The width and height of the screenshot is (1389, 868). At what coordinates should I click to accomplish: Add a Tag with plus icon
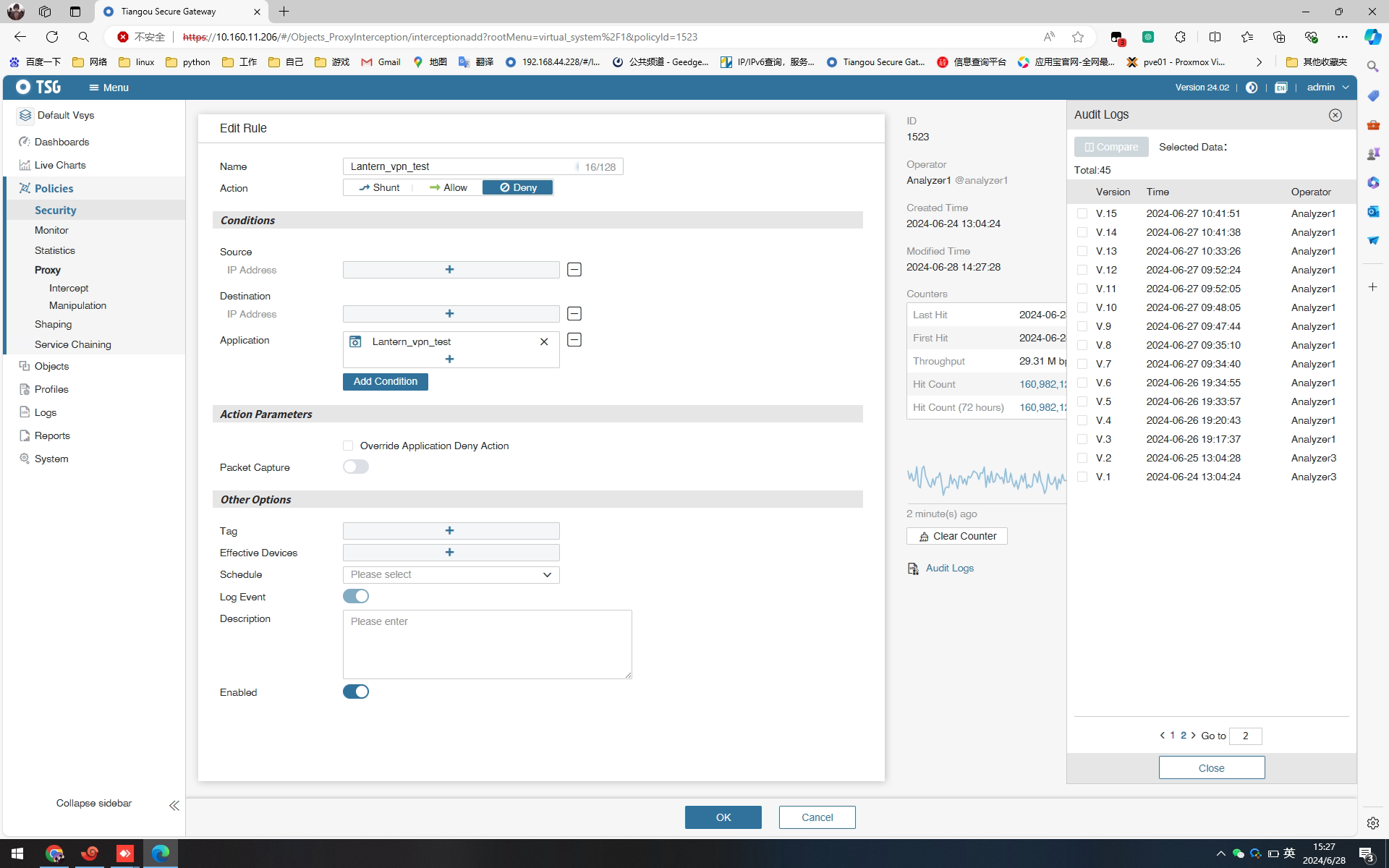(x=450, y=531)
